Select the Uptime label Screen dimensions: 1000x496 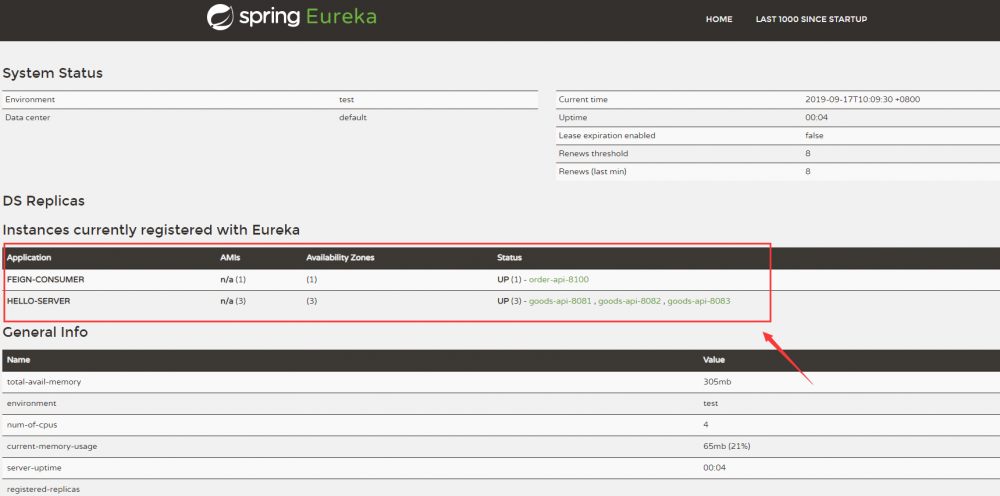point(573,118)
